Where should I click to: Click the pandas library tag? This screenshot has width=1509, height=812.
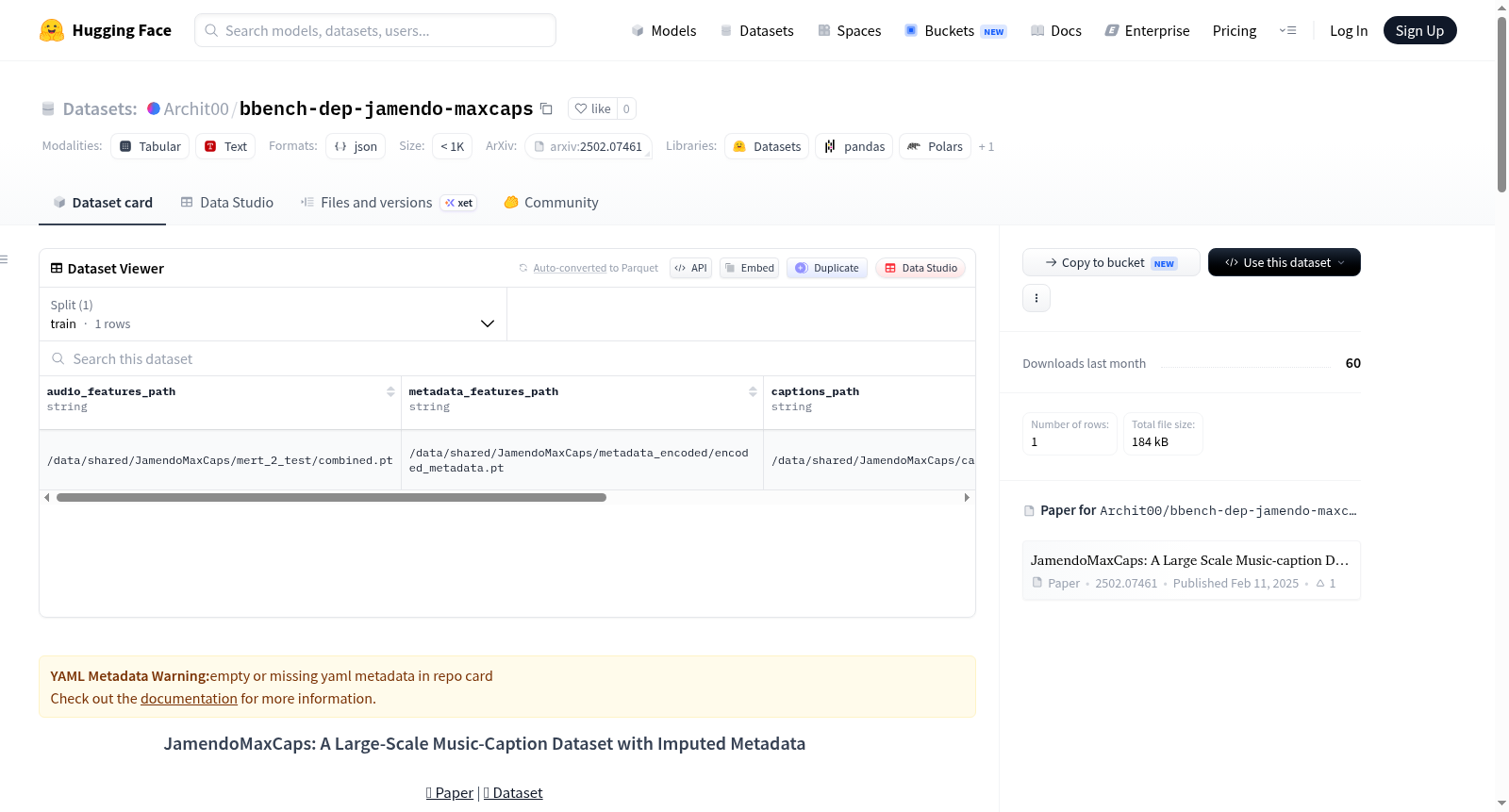coord(854,146)
